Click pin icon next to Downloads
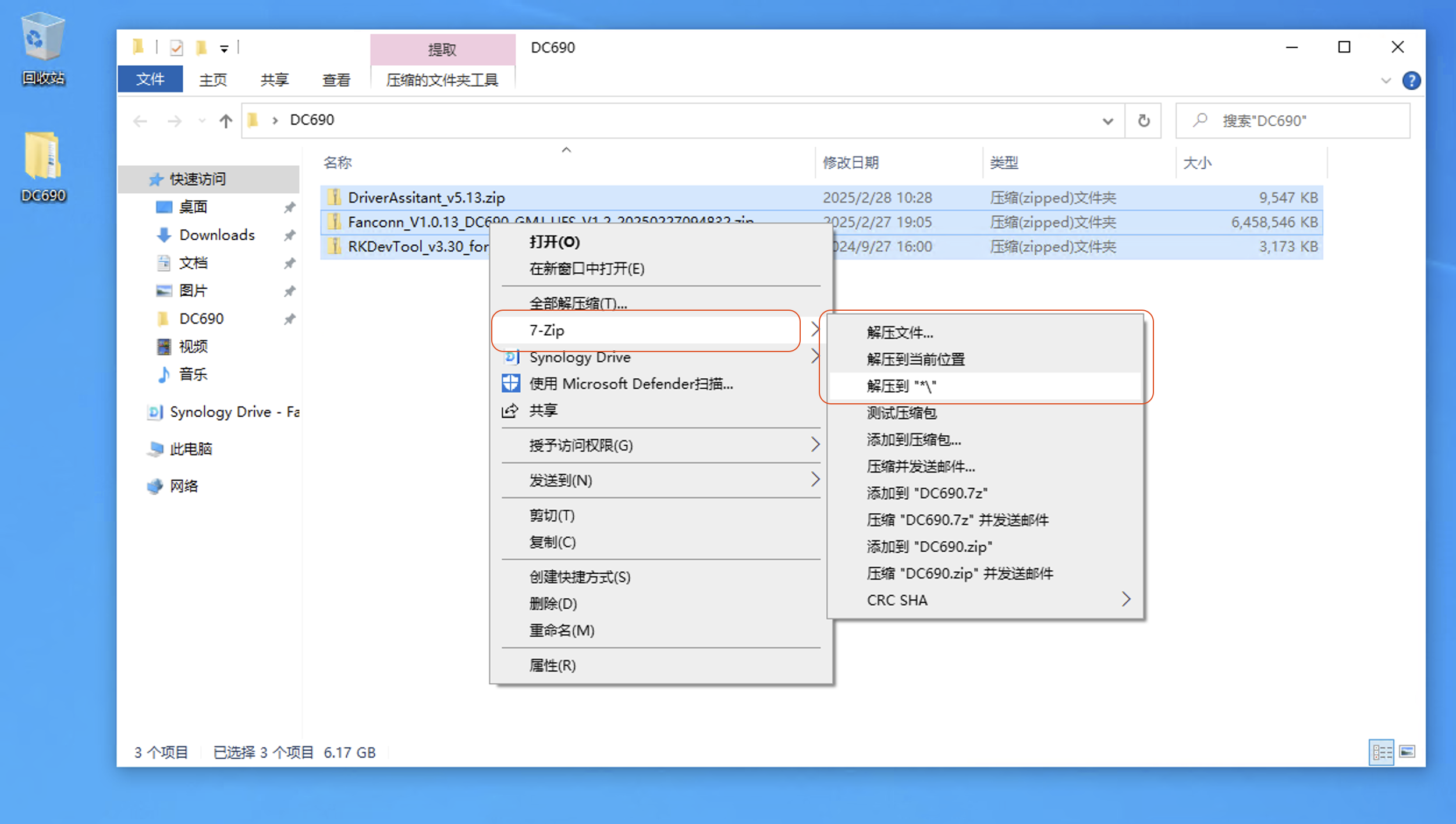Image resolution: width=1456 pixels, height=824 pixels. click(x=289, y=235)
